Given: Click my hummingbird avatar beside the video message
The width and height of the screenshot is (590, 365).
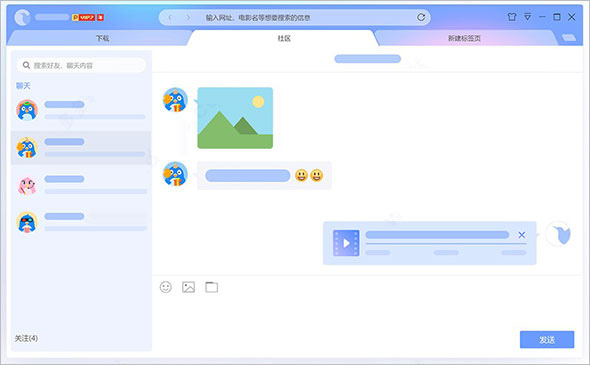Looking at the screenshot, I should pyautogui.click(x=558, y=234).
